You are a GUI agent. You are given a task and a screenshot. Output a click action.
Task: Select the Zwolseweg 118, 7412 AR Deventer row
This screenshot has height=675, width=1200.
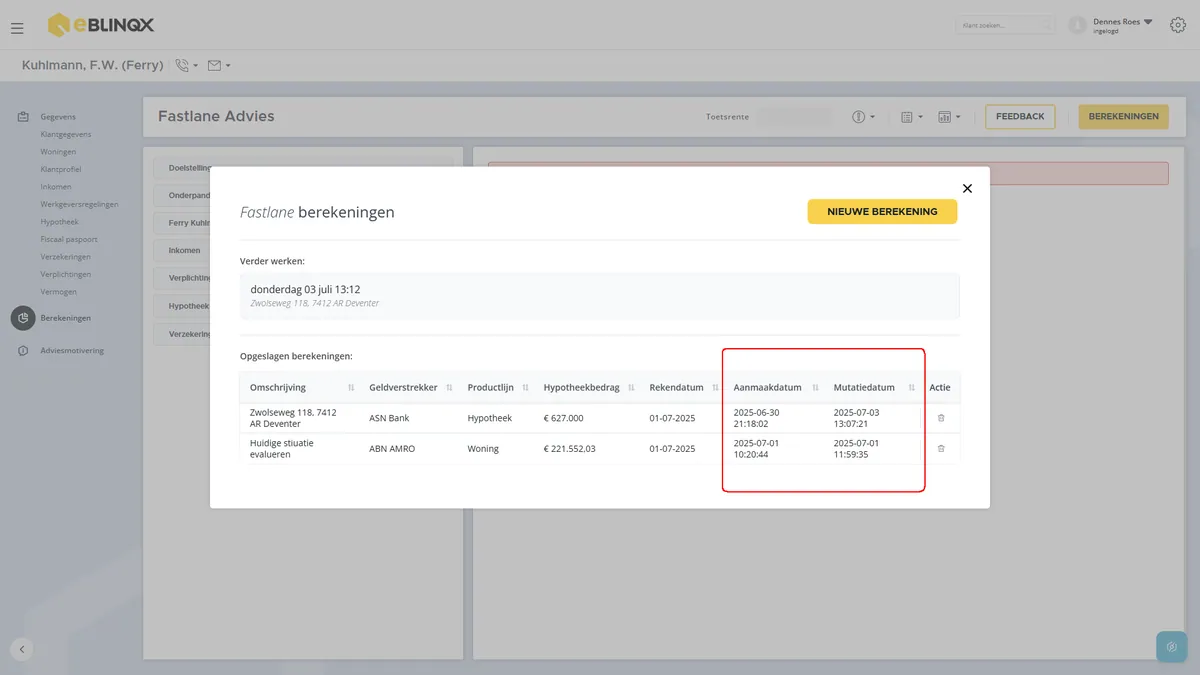pos(600,418)
